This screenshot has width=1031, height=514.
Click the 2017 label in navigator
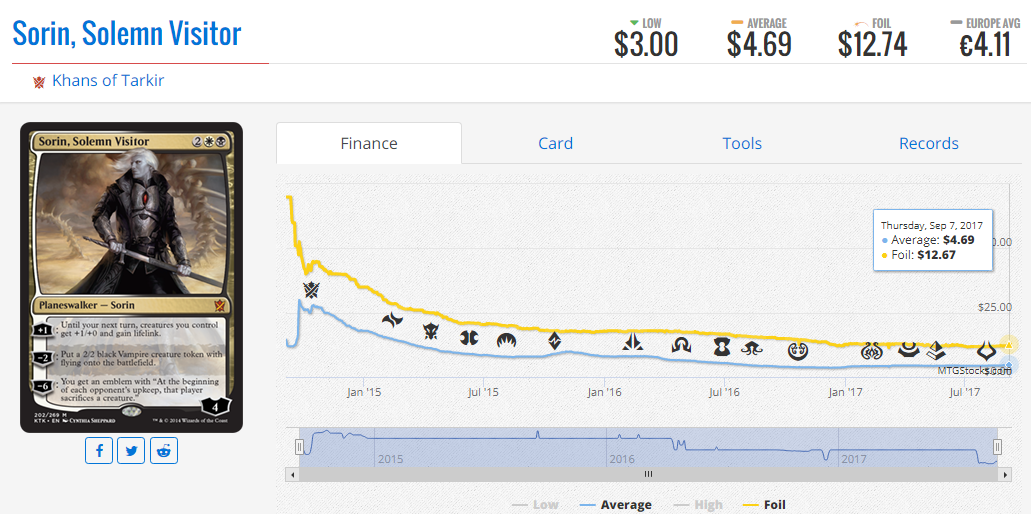[854, 458]
